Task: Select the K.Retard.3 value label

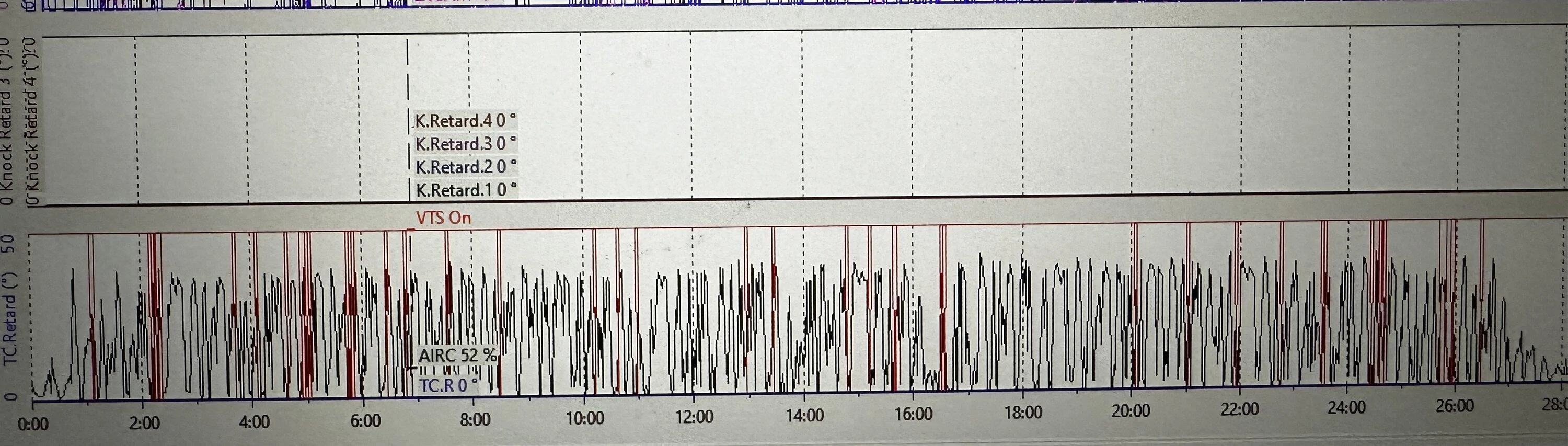Action: click(x=466, y=144)
